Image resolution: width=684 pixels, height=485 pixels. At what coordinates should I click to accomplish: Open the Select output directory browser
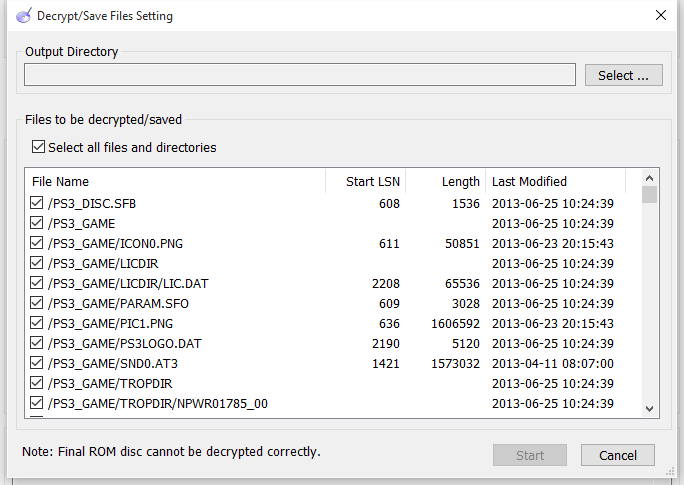click(x=623, y=75)
